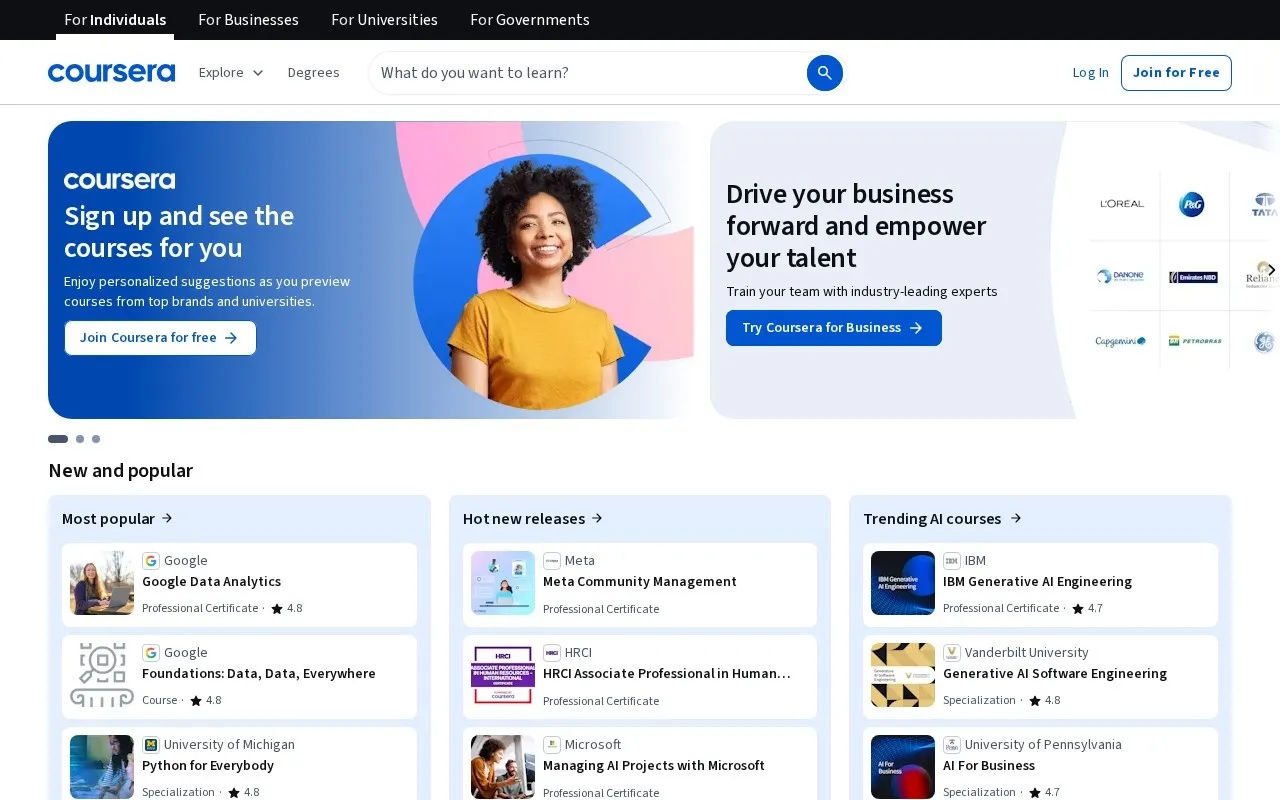Open Generative AI Software Engineering title
This screenshot has width=1280, height=800.
point(1055,674)
